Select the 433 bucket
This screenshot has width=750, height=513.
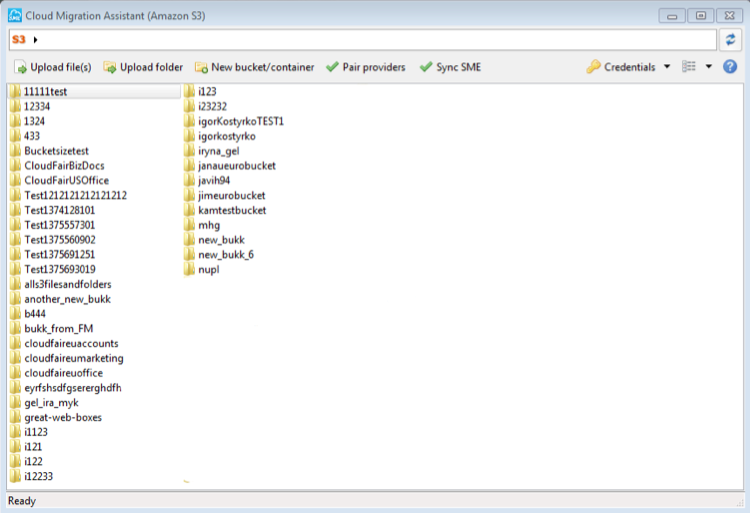tap(32, 136)
